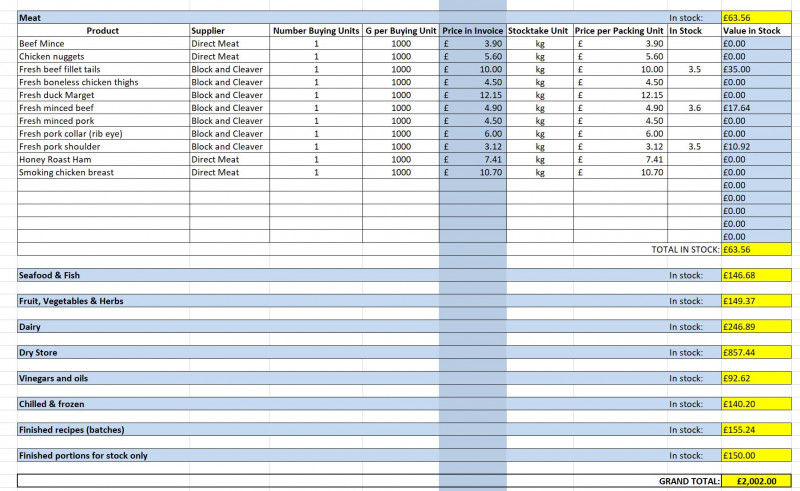Click the Price in Invoice header
This screenshot has height=491, width=800.
(x=472, y=31)
